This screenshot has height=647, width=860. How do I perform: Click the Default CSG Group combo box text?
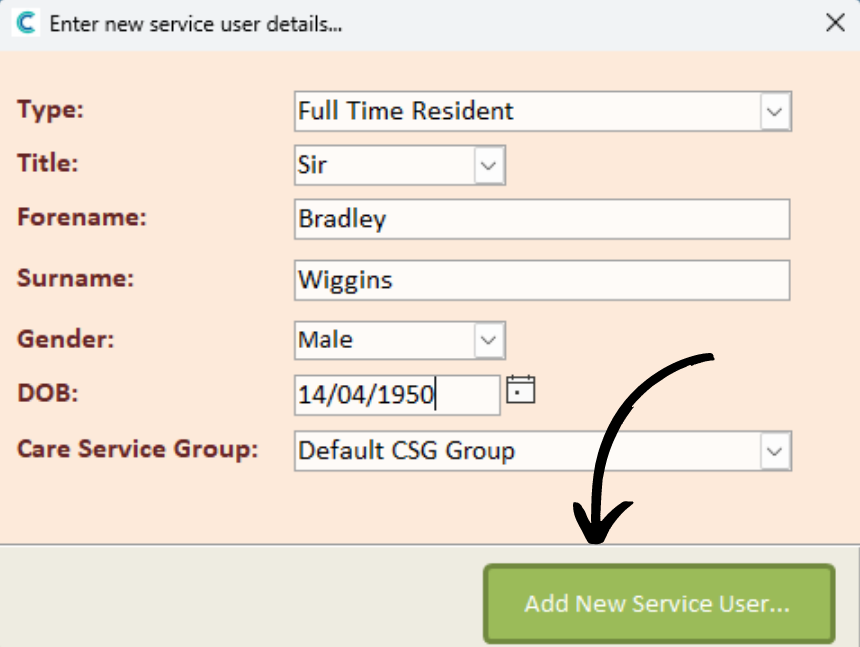[406, 451]
